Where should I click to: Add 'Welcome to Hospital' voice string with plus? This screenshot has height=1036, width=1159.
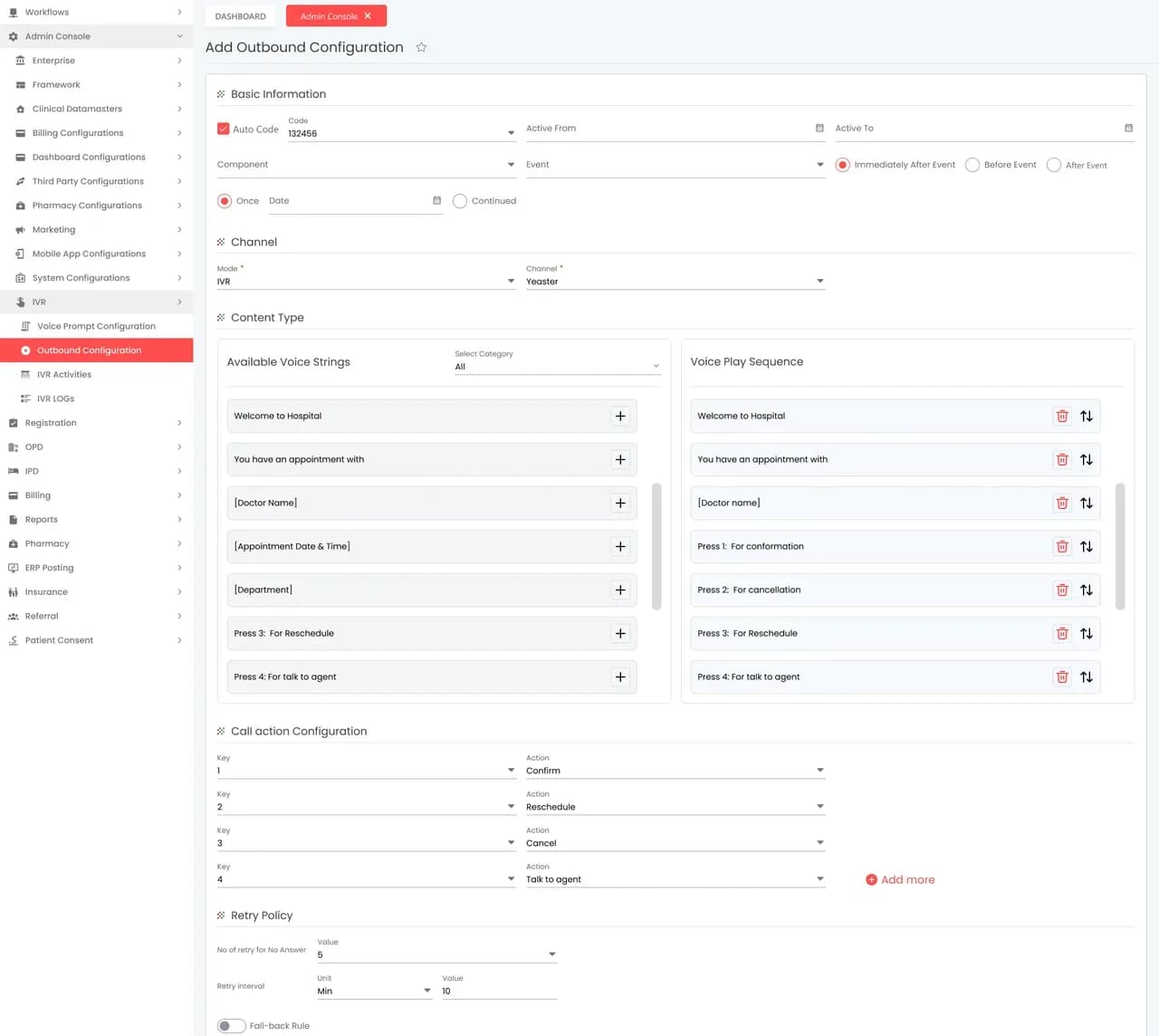tap(620, 417)
